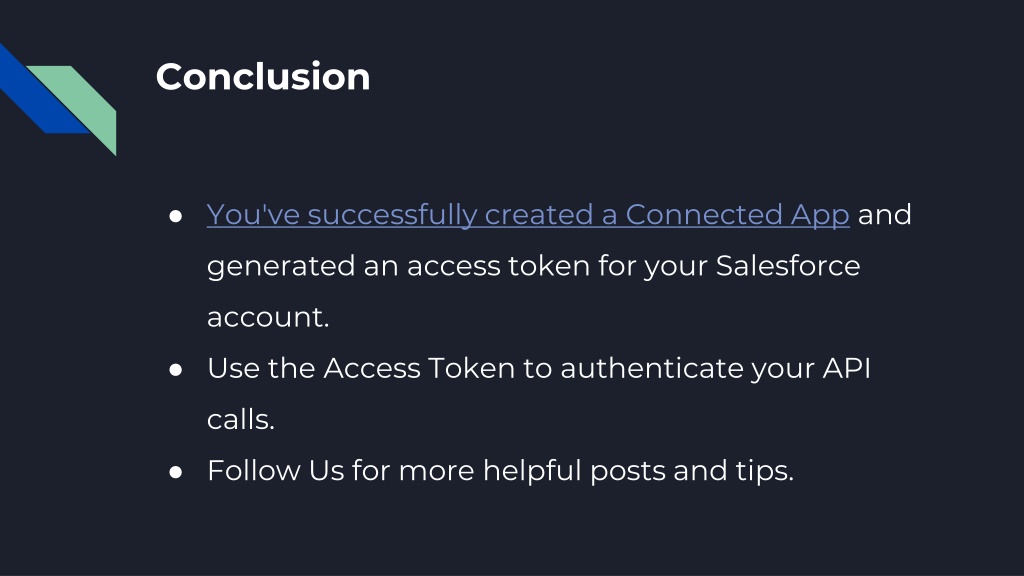Screen dimensions: 1024x576
Task: Click the third bullet point marker
Action: point(175,472)
